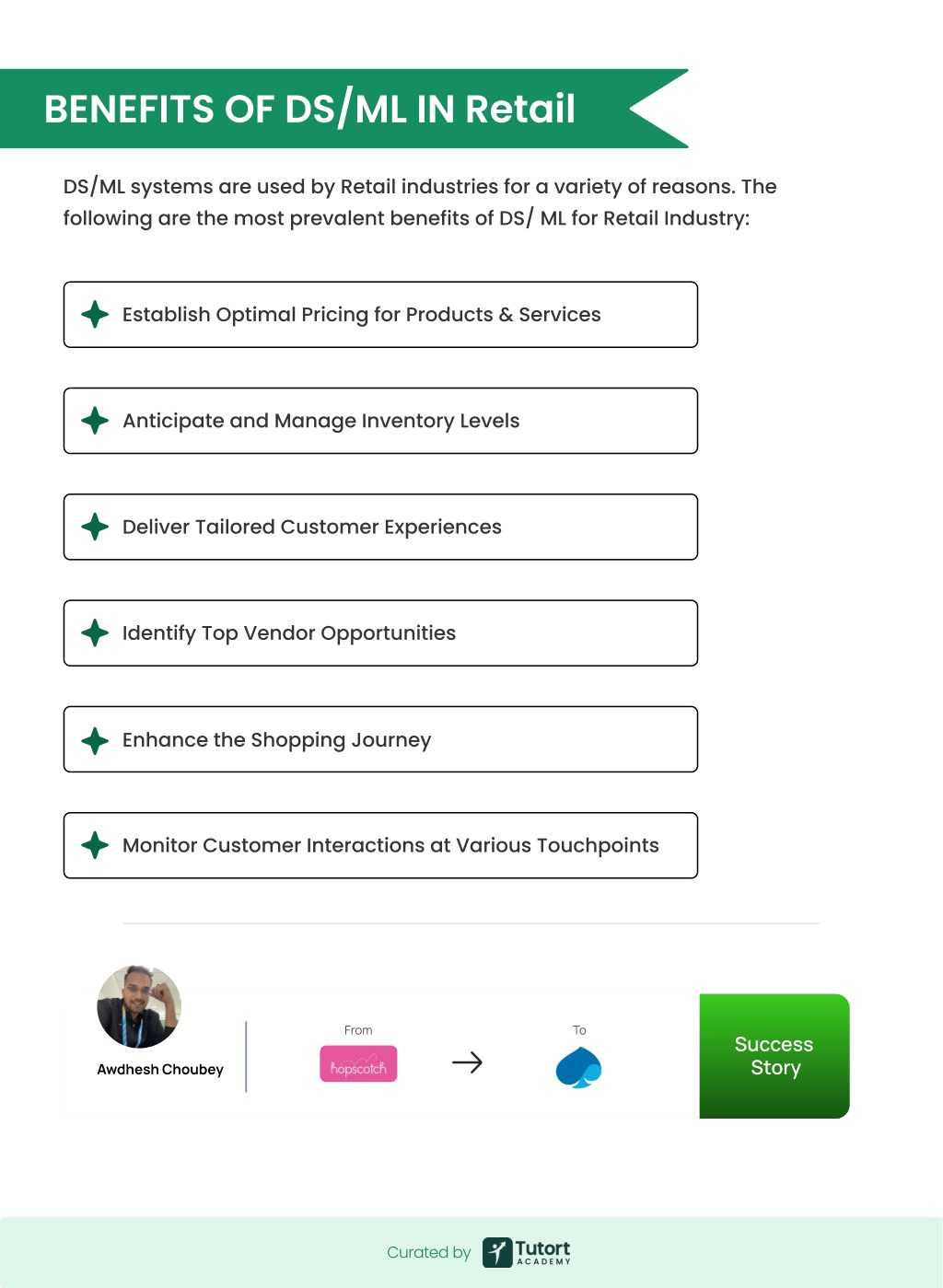
Task: Click the star icon beside Anticipate and Manage Inventory
Action: pos(95,421)
